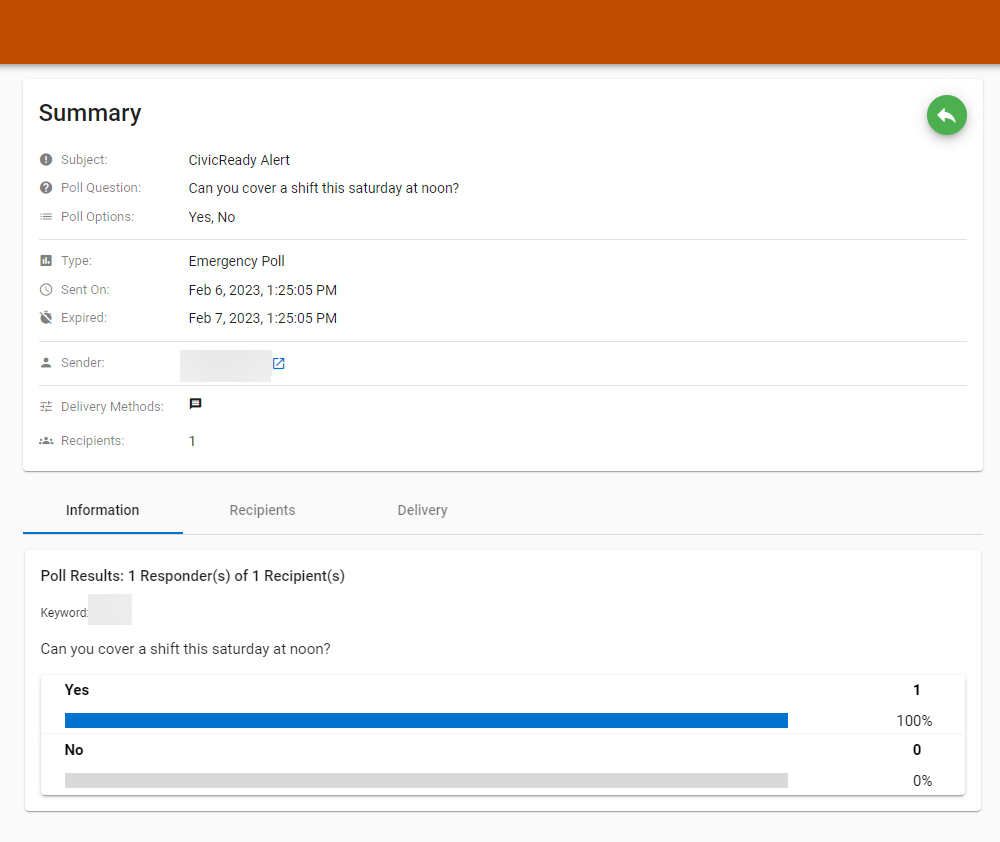Click the recipients count '1' in Summary
The height and width of the screenshot is (842, 1000).
(x=192, y=441)
